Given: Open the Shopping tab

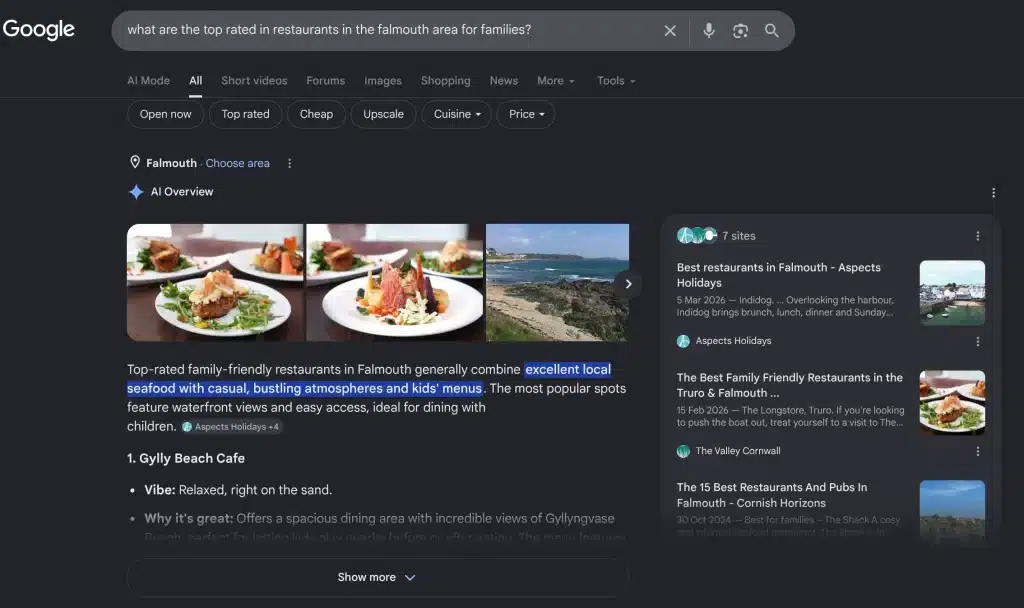Looking at the screenshot, I should 445,80.
